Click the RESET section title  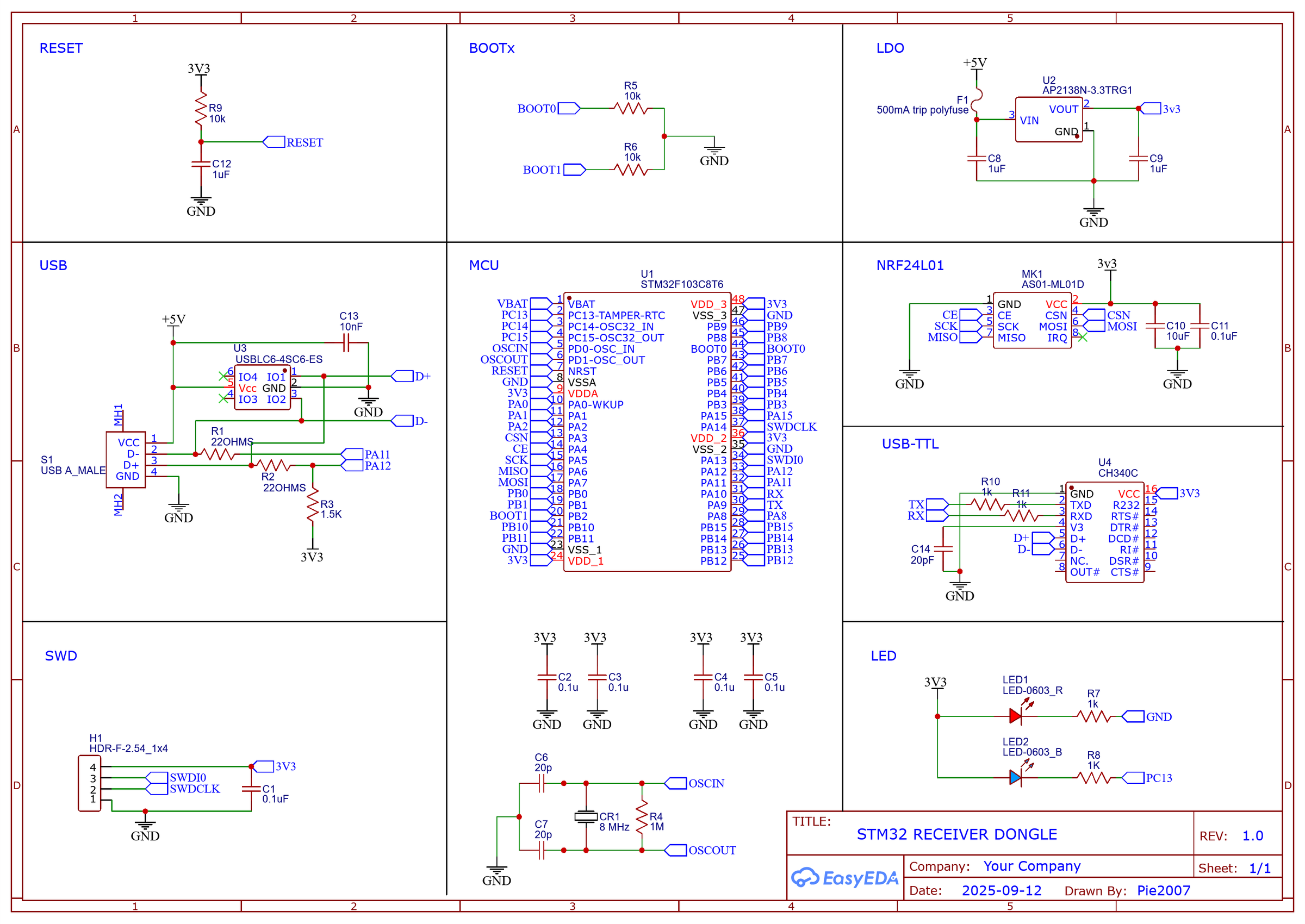pyautogui.click(x=61, y=48)
